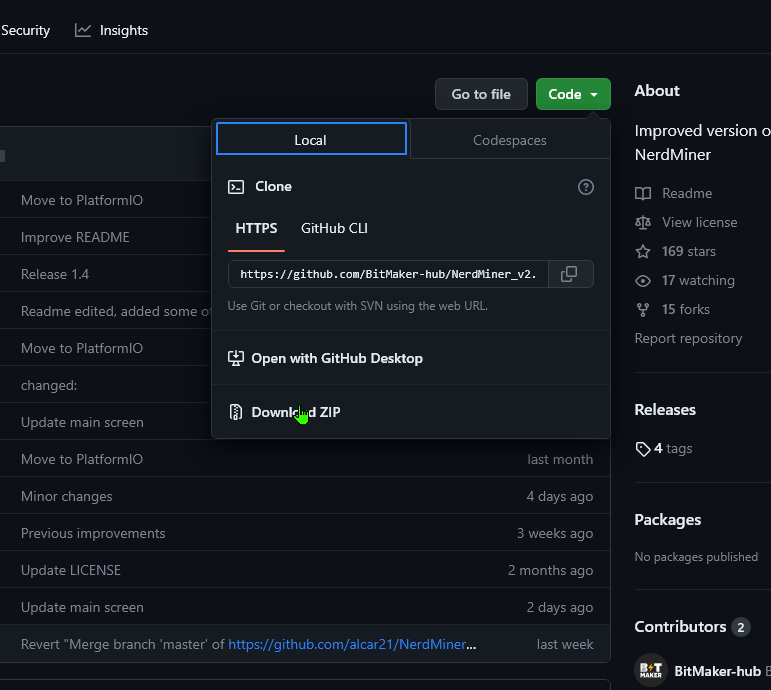The image size is (771, 690).
Task: Click the copy URL to clipboard icon
Action: 569,274
